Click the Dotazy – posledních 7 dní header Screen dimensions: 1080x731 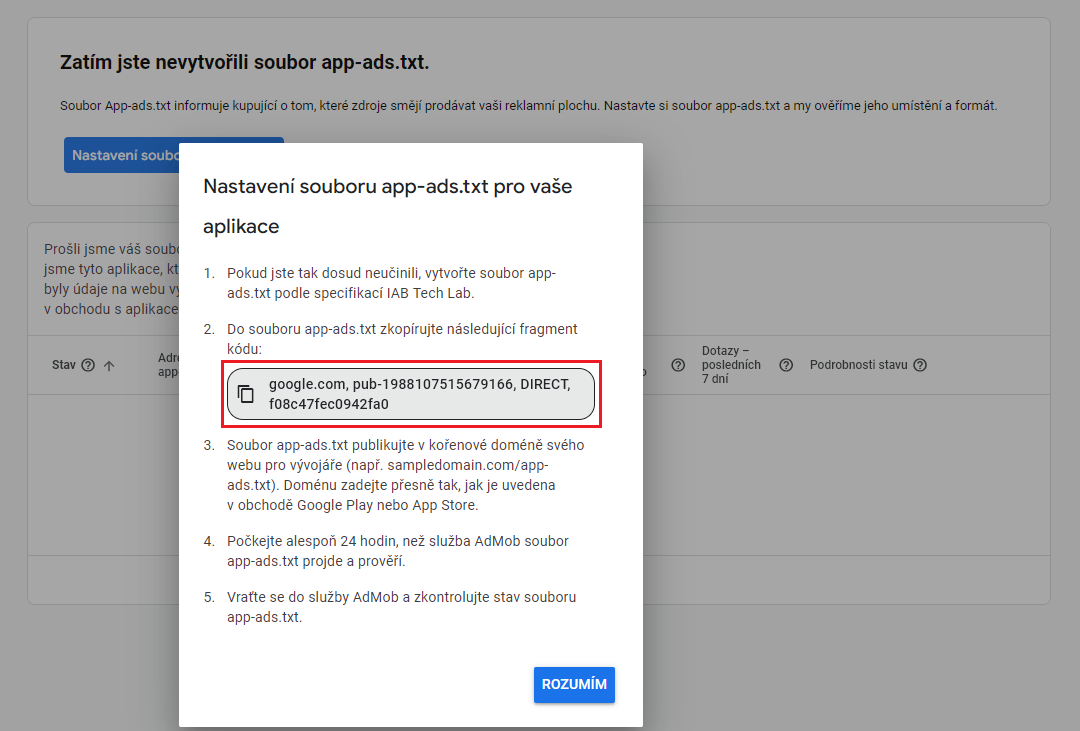coord(731,365)
